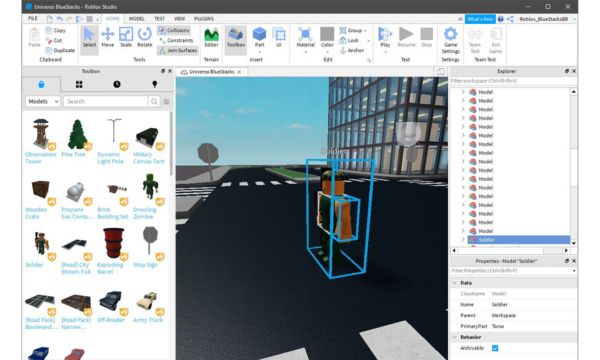Viewport: 600px width, 360px height.
Task: Activate the Scale tool
Action: [126, 37]
